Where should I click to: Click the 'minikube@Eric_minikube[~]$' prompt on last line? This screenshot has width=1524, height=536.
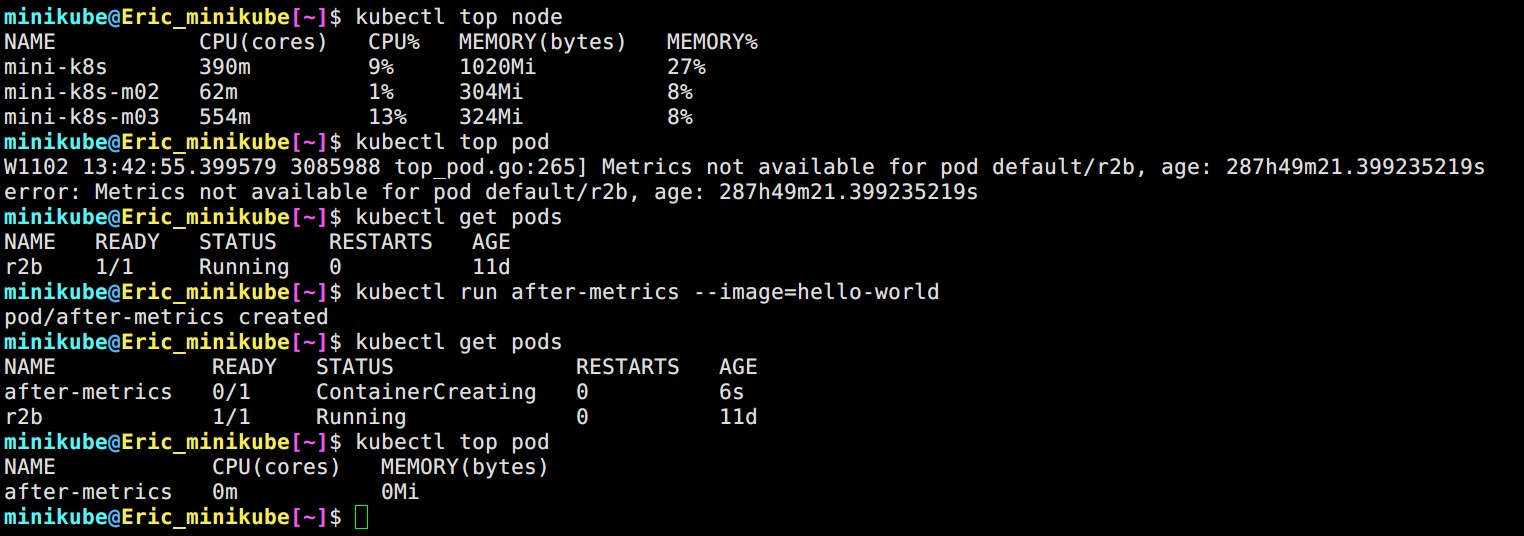(x=173, y=517)
